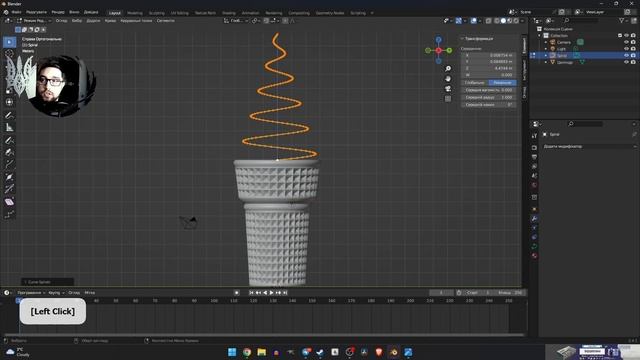Select the 3D Cursor tool
The height and width of the screenshot is (360, 640).
point(9,53)
